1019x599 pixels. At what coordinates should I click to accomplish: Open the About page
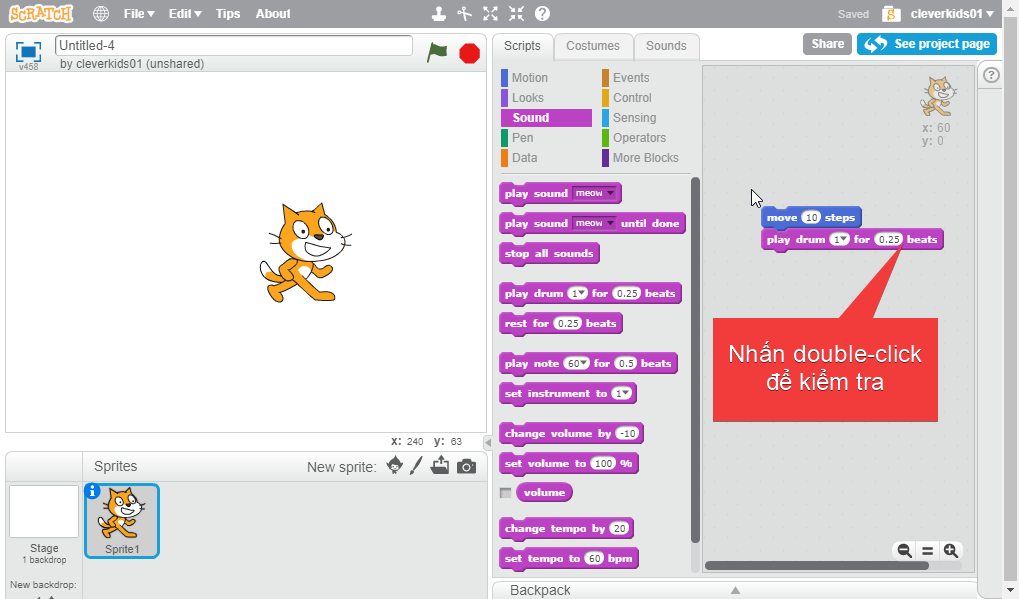pos(273,14)
